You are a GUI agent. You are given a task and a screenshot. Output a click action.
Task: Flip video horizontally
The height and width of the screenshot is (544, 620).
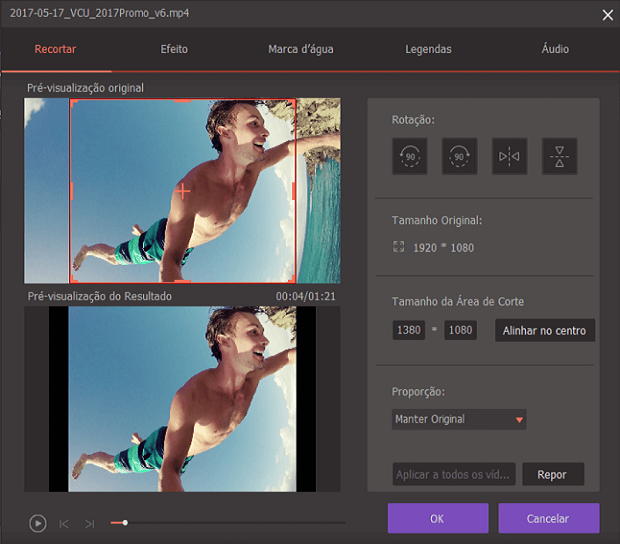point(510,157)
